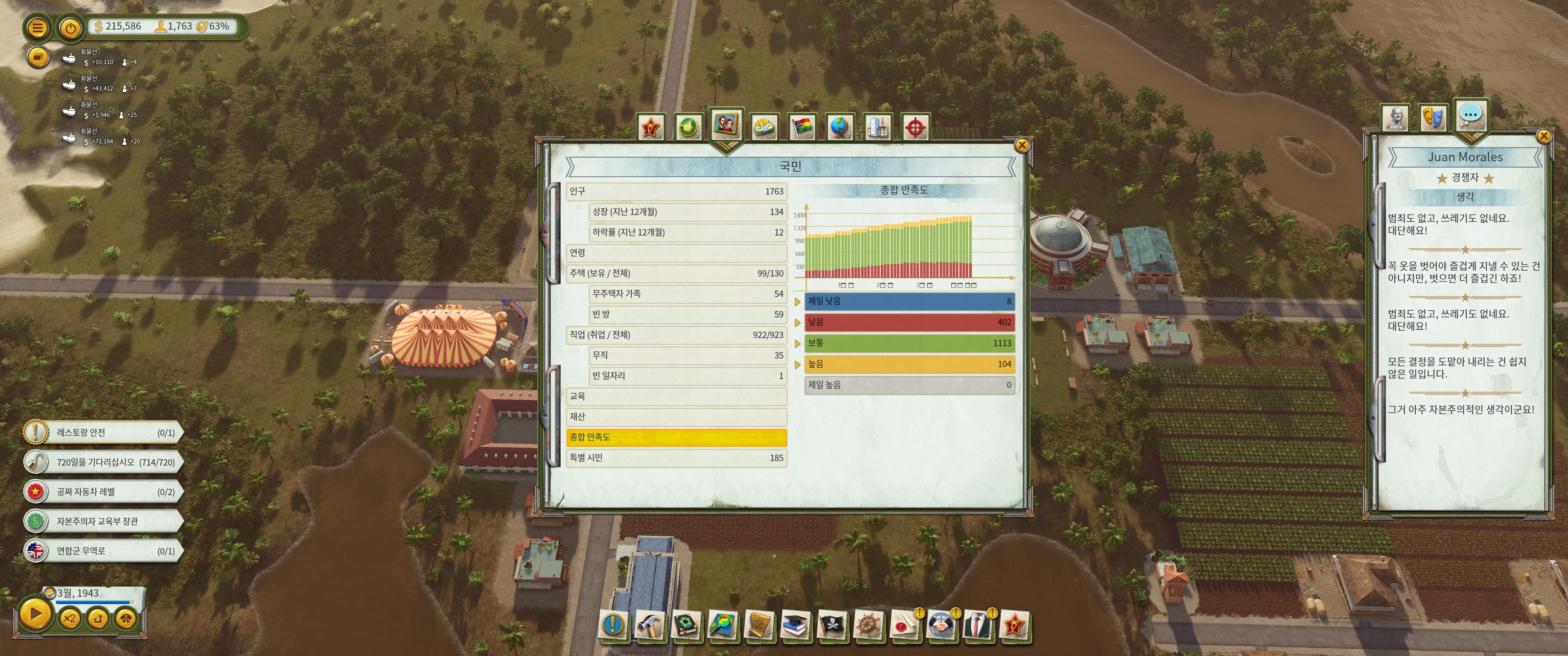Switch to the money economy tab
Viewport: 1568px width, 656px height.
point(763,127)
